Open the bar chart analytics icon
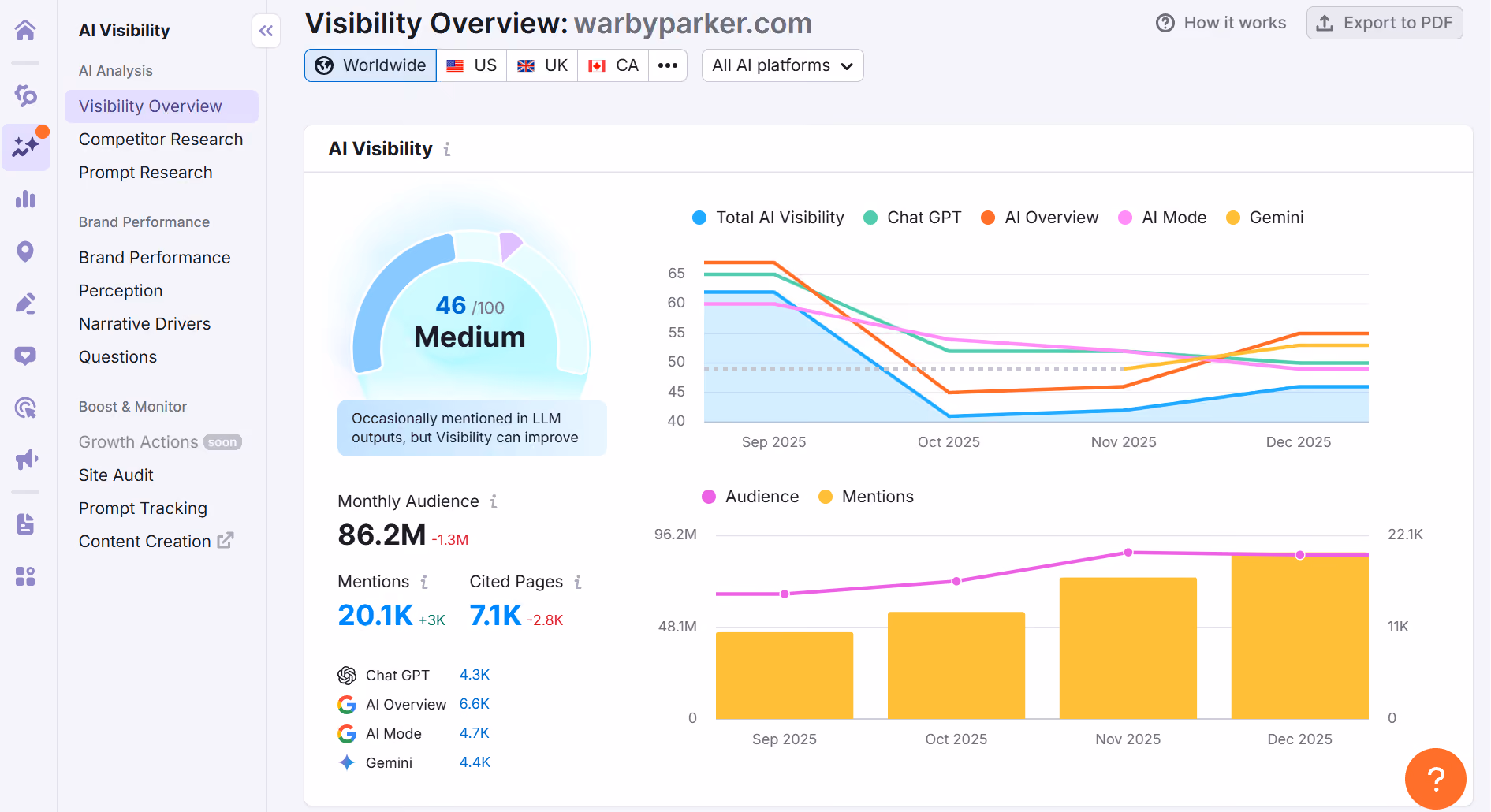 (x=25, y=199)
